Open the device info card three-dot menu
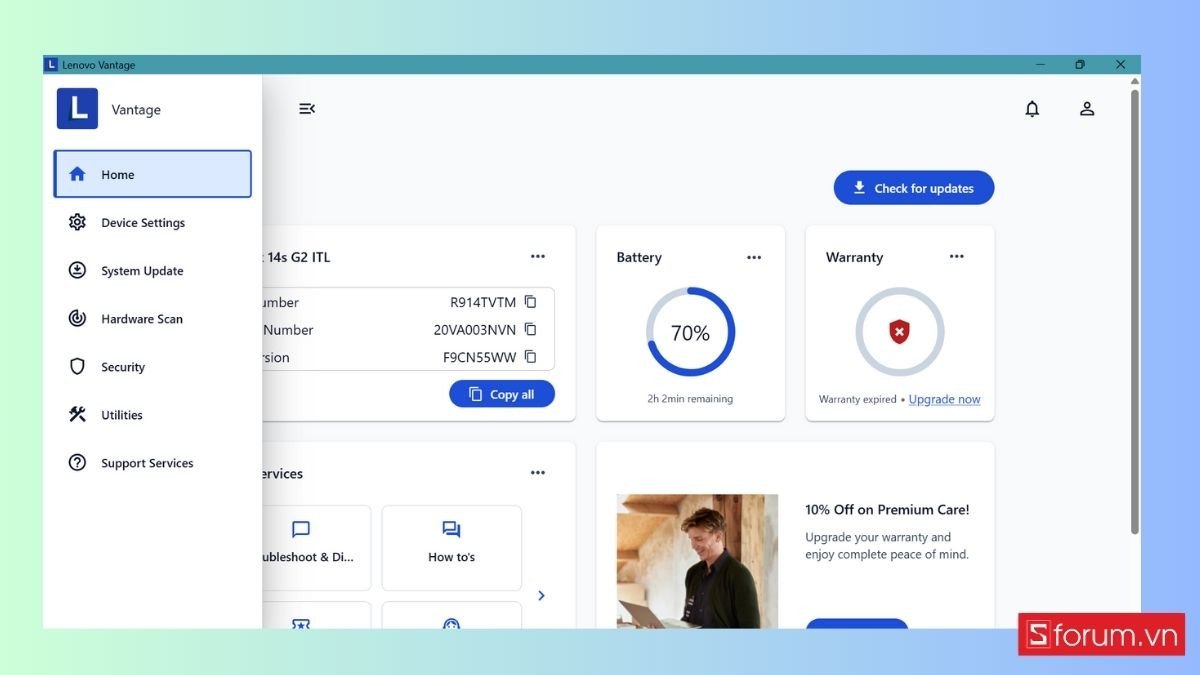Image resolution: width=1200 pixels, height=675 pixels. [538, 257]
